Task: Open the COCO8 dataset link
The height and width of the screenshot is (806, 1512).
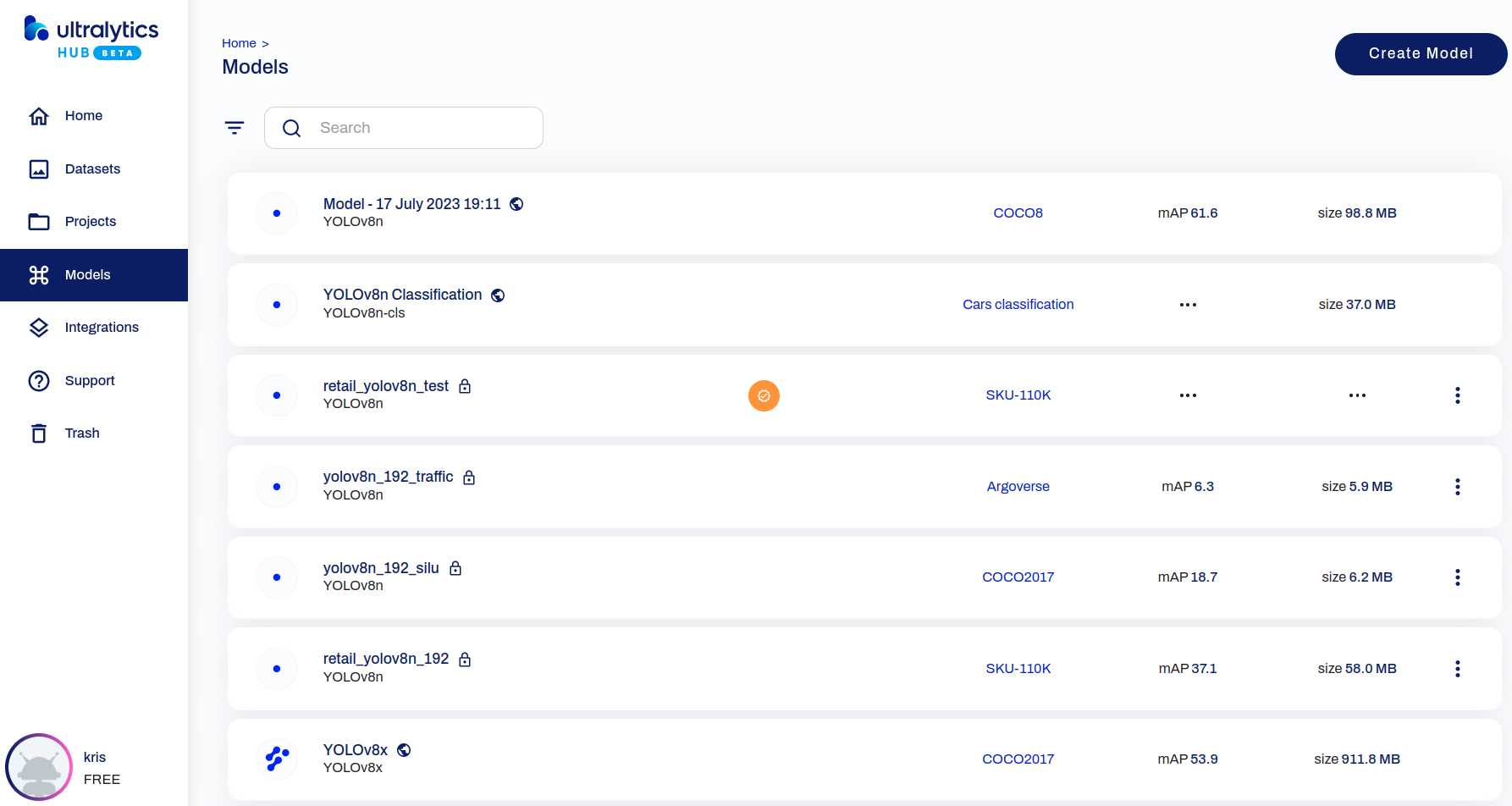Action: (1018, 213)
